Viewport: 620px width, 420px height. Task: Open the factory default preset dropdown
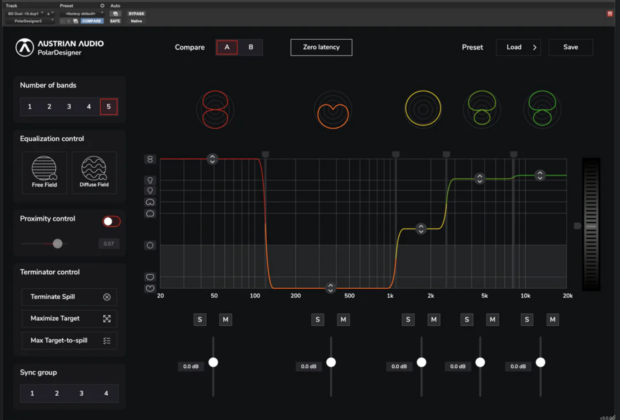[82, 13]
